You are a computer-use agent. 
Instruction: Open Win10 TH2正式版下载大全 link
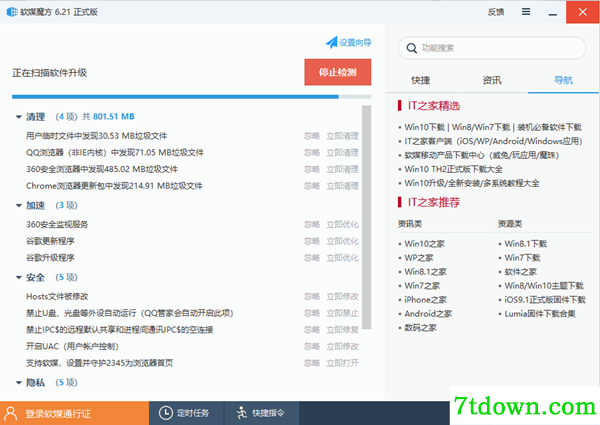pyautogui.click(x=453, y=169)
